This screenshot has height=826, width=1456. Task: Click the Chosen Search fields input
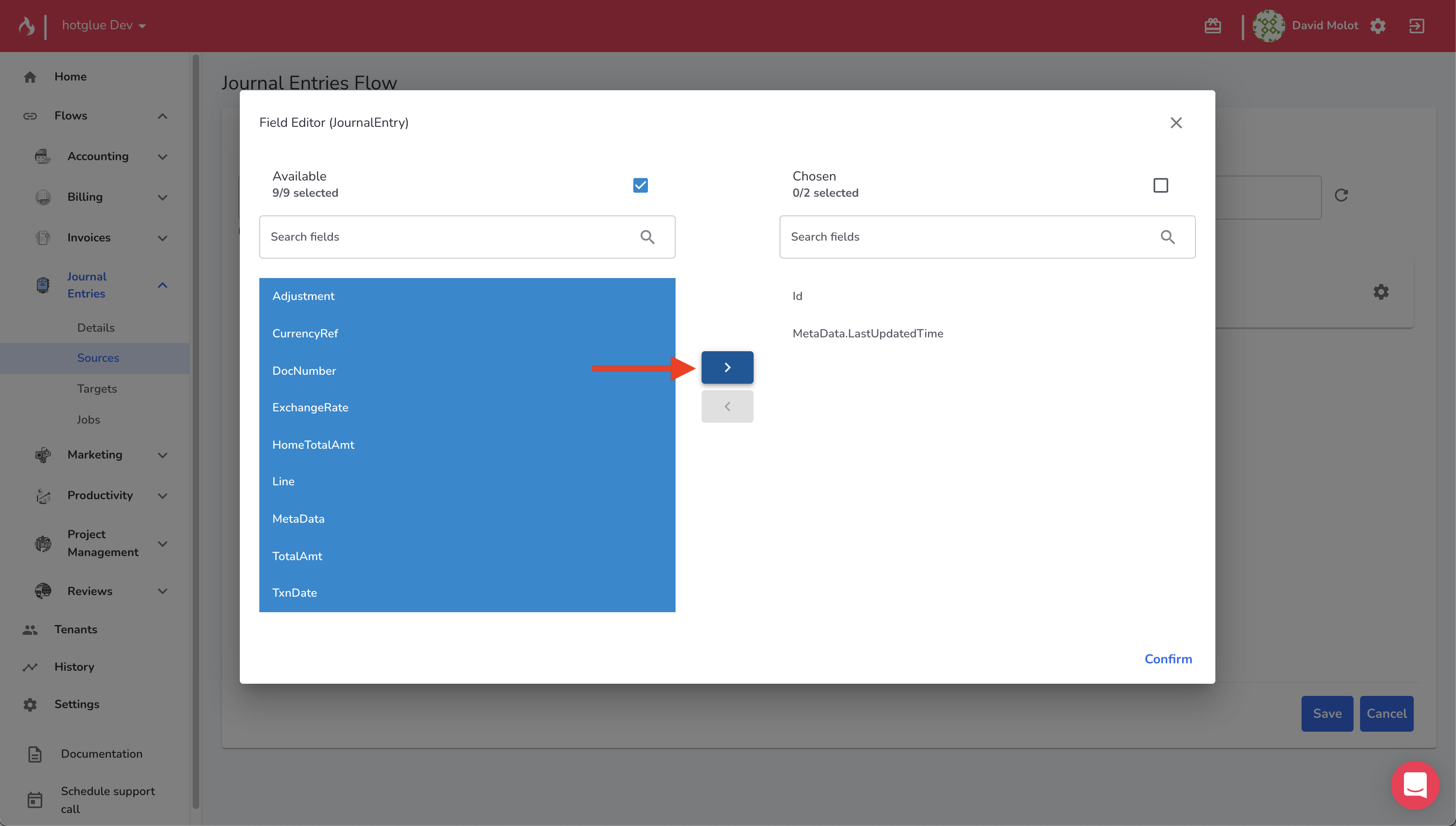click(964, 237)
